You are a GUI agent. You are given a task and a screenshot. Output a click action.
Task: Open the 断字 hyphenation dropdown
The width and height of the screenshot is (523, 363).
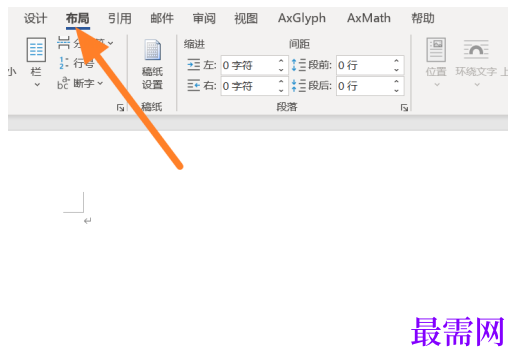point(100,83)
